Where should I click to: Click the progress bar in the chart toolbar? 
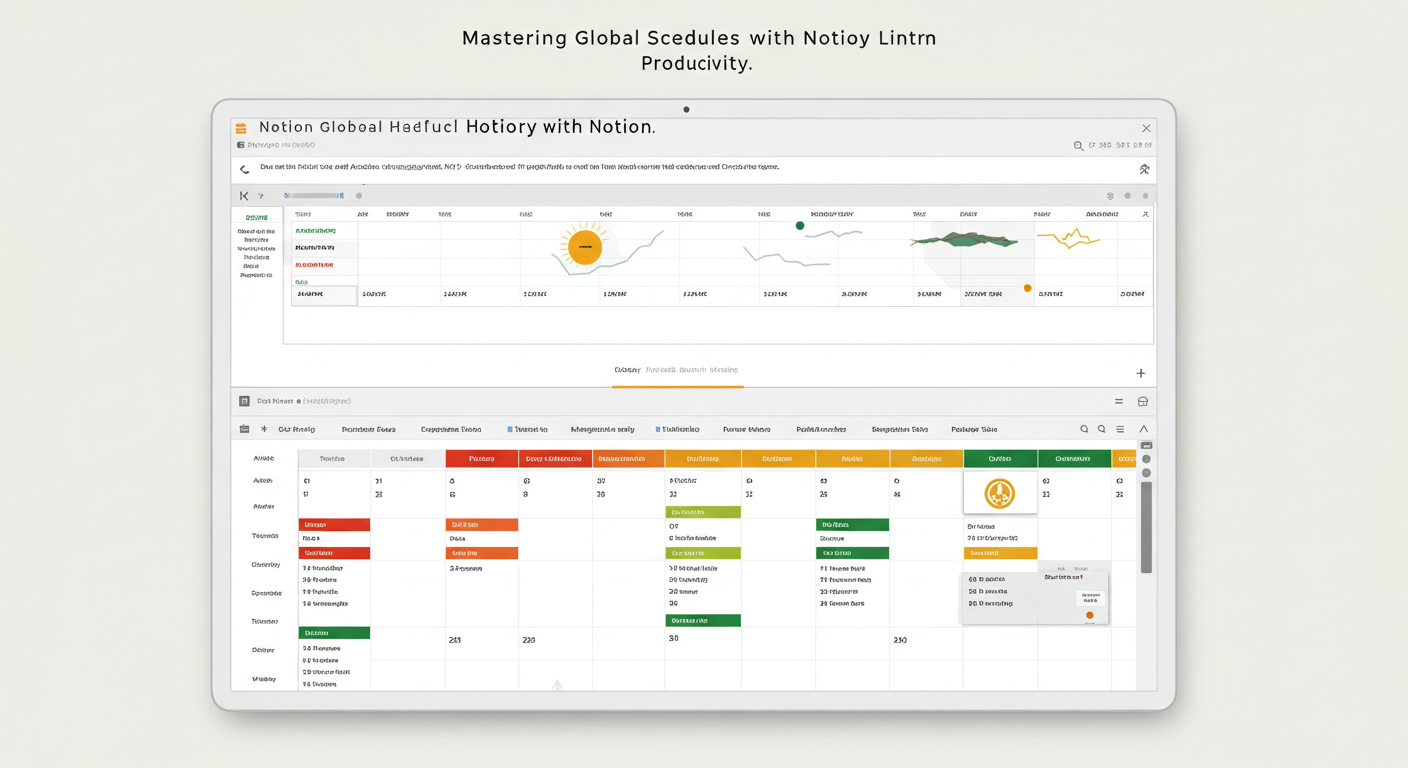[313, 196]
